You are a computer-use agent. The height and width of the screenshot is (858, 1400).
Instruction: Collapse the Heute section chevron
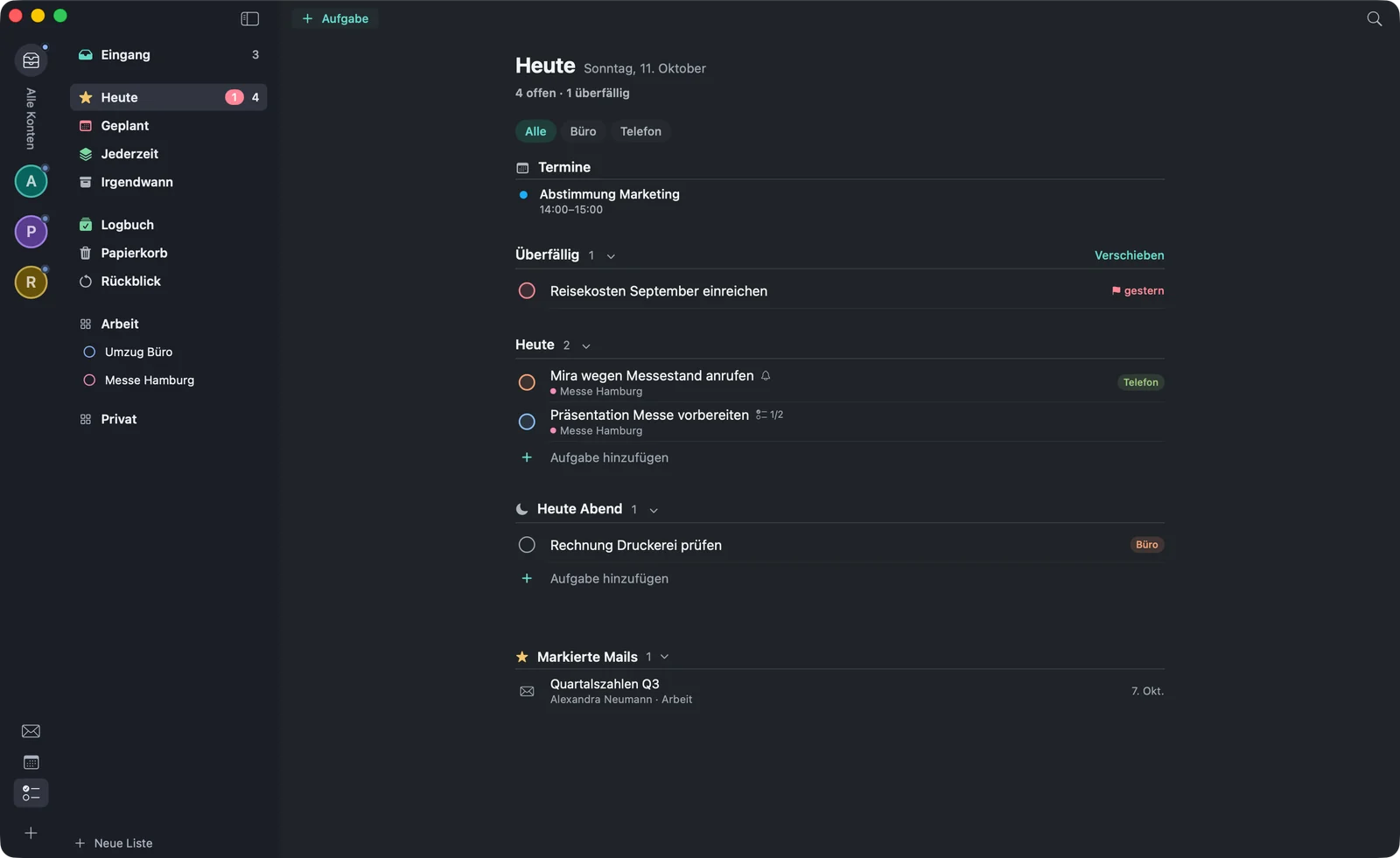click(586, 346)
